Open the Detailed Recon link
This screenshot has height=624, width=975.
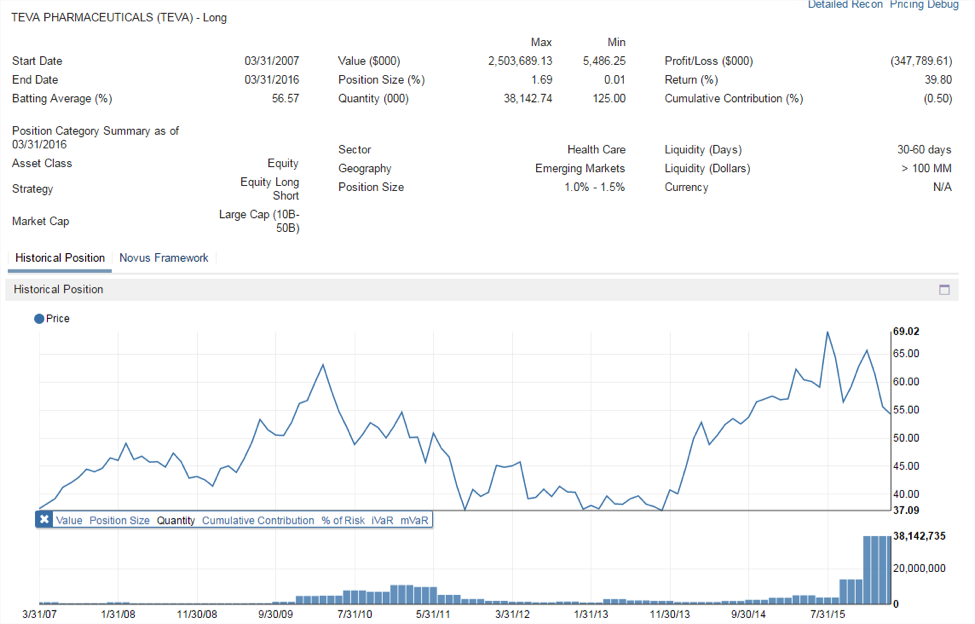coord(845,4)
